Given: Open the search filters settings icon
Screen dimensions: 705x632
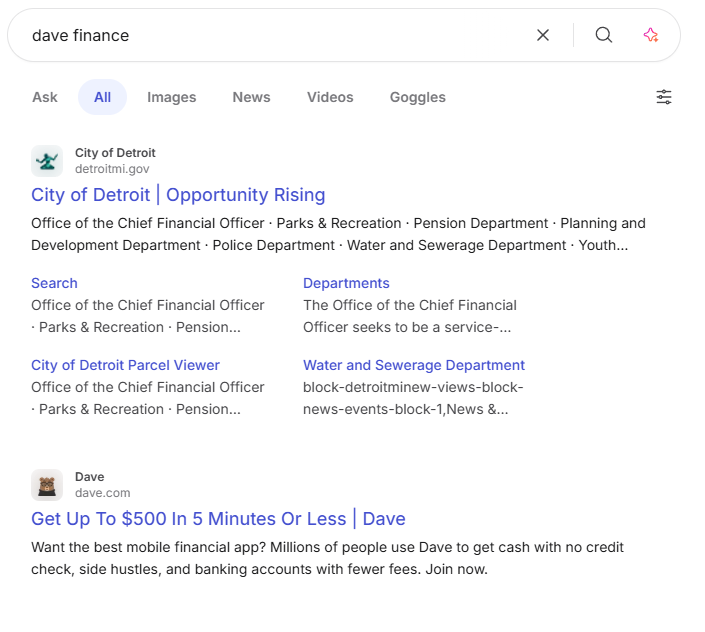Looking at the screenshot, I should (664, 97).
